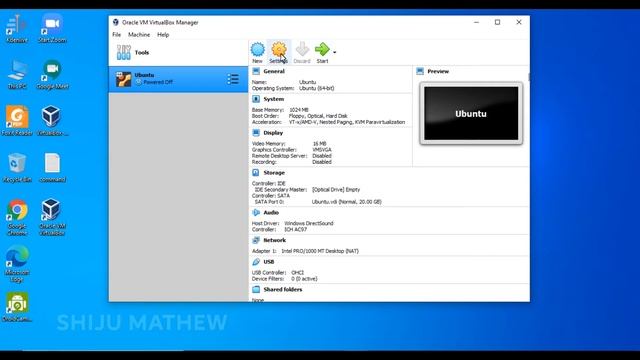Click the Ubuntu.vdi disk entry text
Screen dimensions: 640x360
coord(347,202)
